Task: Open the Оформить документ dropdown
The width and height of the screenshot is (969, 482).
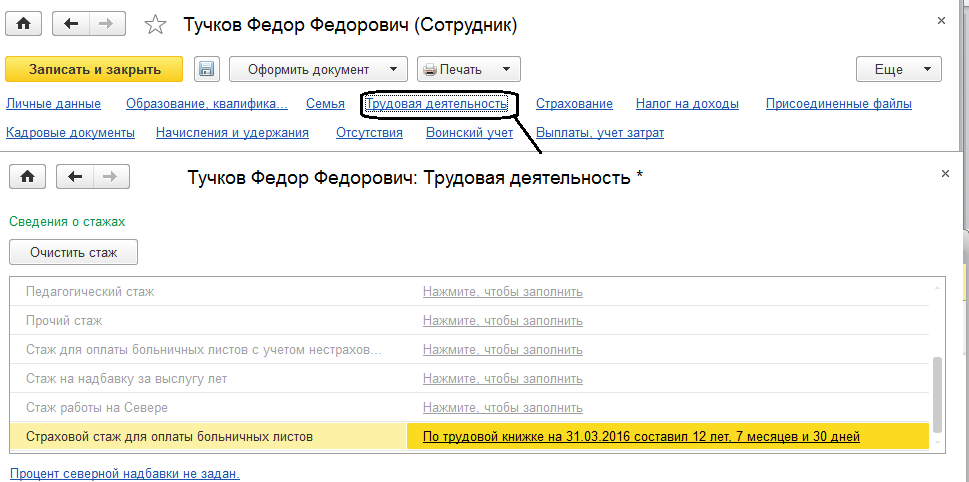Action: pyautogui.click(x=318, y=69)
